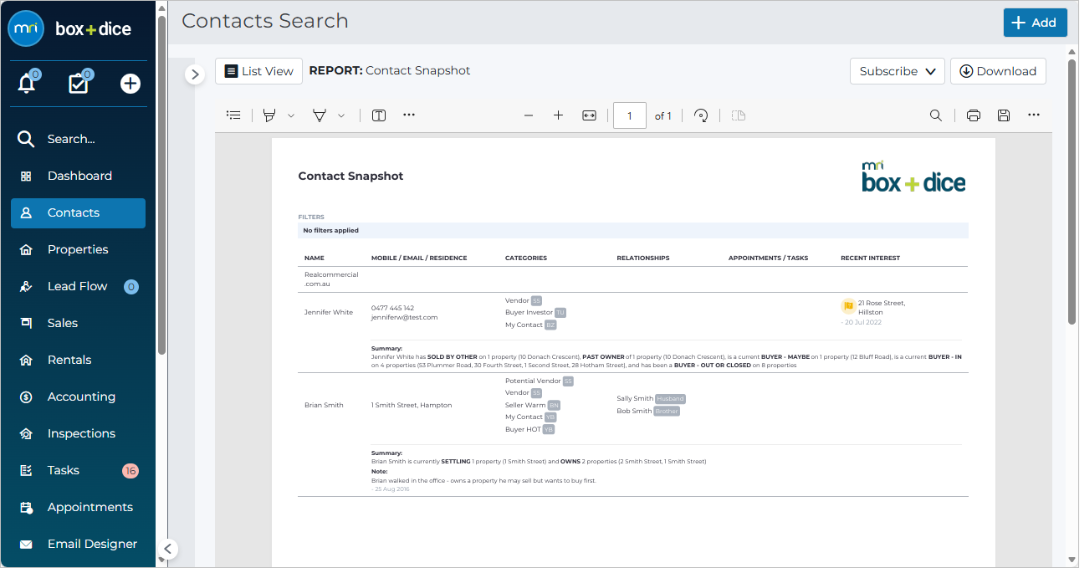Open more annotation tools ellipsis
This screenshot has height=568, width=1080.
tap(409, 115)
